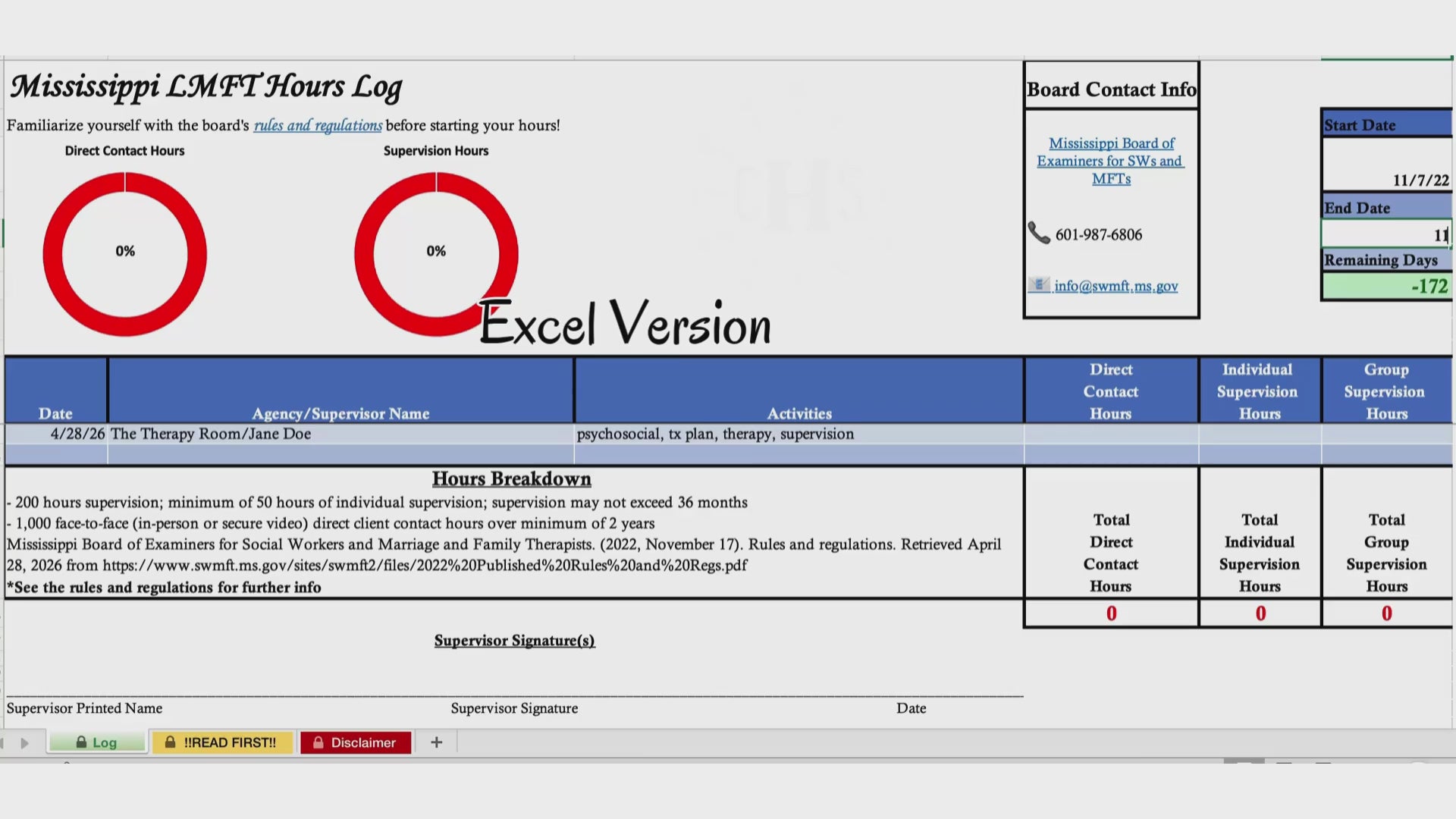Select the Remaining Days green cell

pos(1387,286)
